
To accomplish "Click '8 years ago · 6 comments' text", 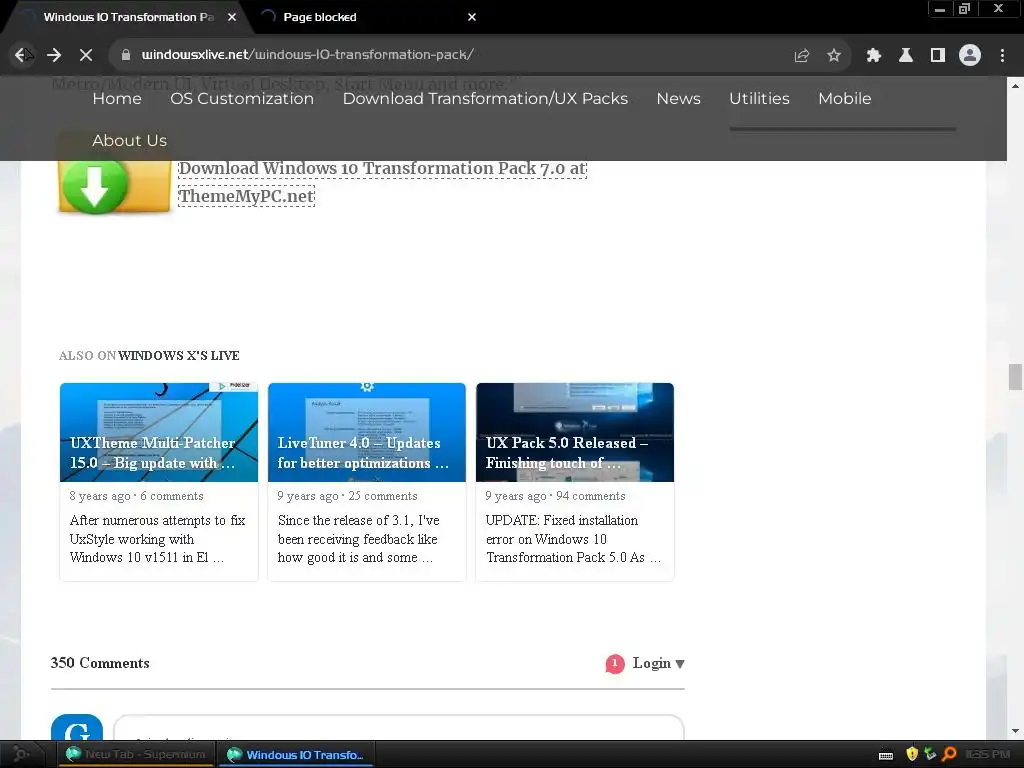I will click(136, 496).
